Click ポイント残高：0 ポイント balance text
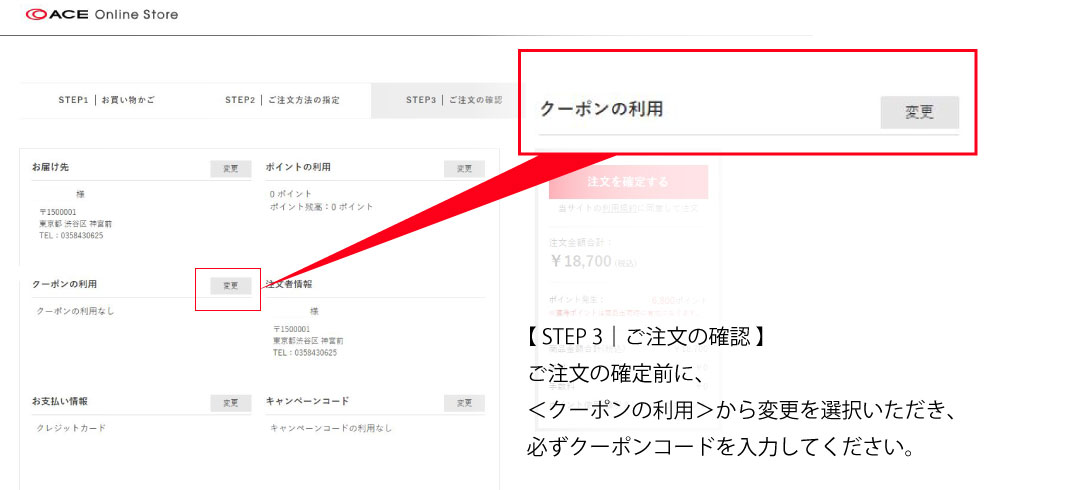The image size is (1070, 490). click(x=321, y=206)
